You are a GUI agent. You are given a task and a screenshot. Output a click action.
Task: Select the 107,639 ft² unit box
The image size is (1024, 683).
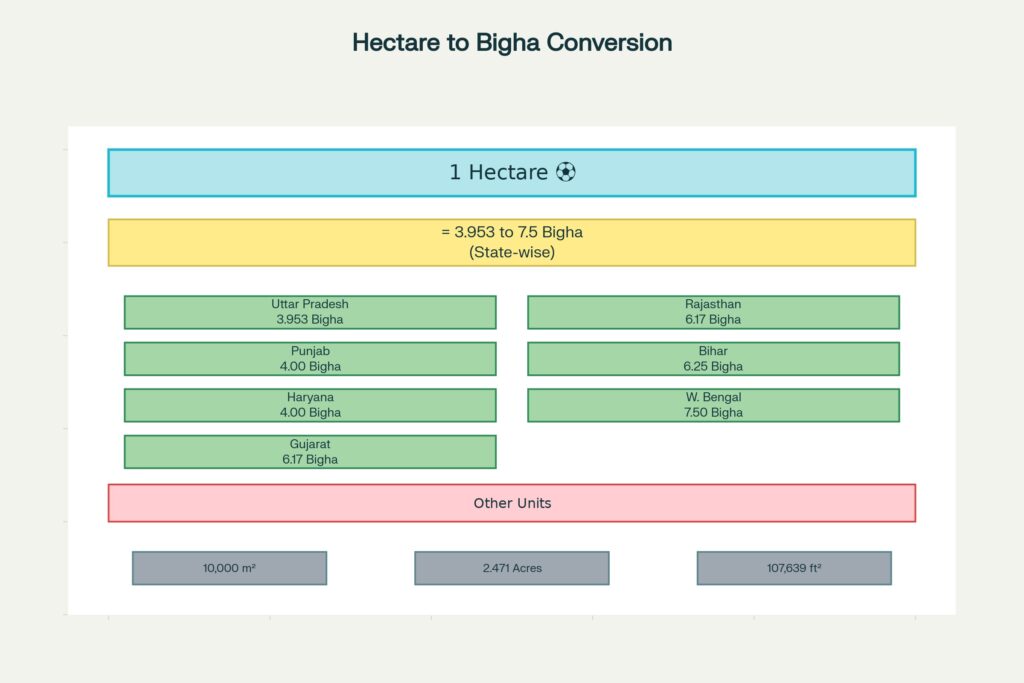pyautogui.click(x=794, y=567)
